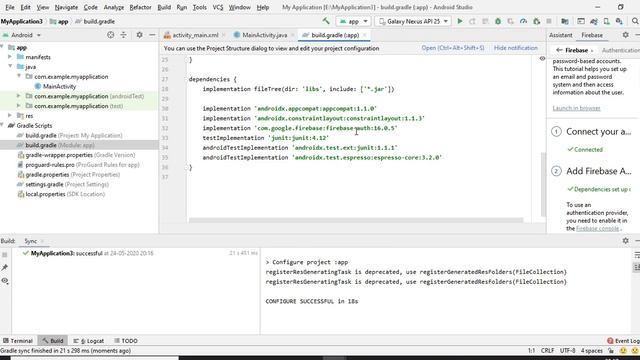Click the Stop square icon in toolbar
The image size is (640, 360).
click(549, 21)
